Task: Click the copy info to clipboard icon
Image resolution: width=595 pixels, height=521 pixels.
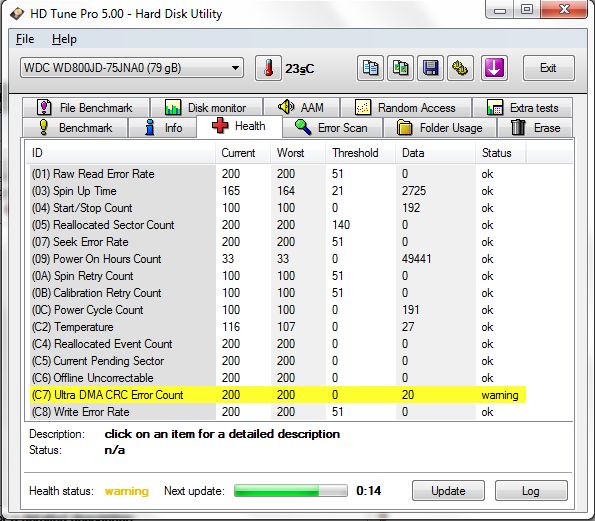Action: [370, 68]
